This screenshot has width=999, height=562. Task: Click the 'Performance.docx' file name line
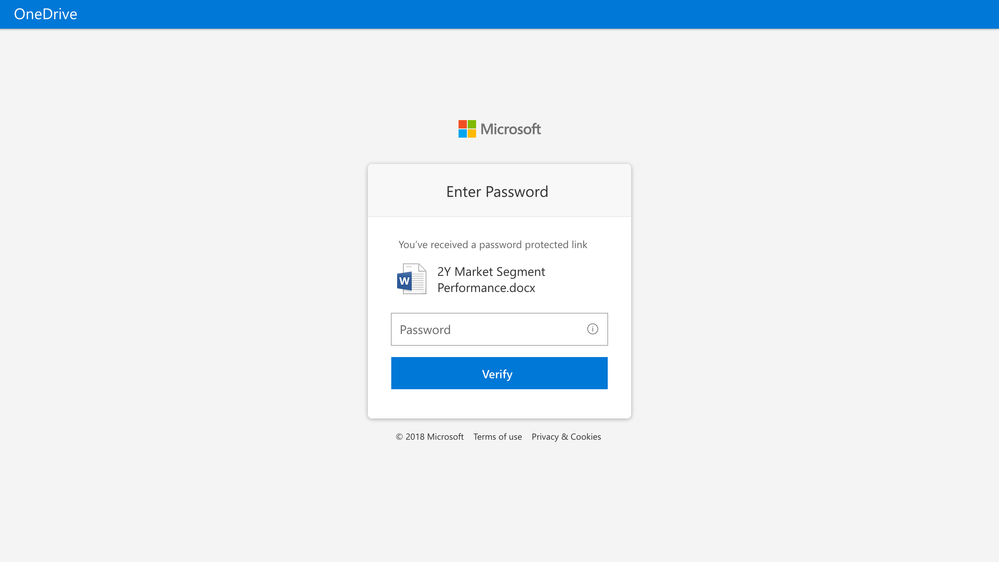tap(486, 288)
